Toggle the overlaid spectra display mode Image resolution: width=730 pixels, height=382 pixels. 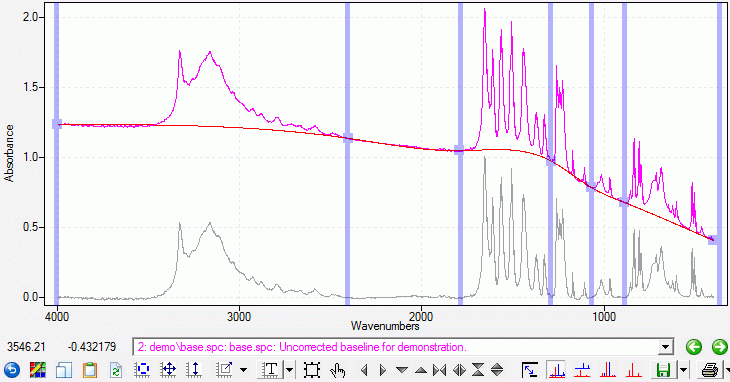pos(557,370)
